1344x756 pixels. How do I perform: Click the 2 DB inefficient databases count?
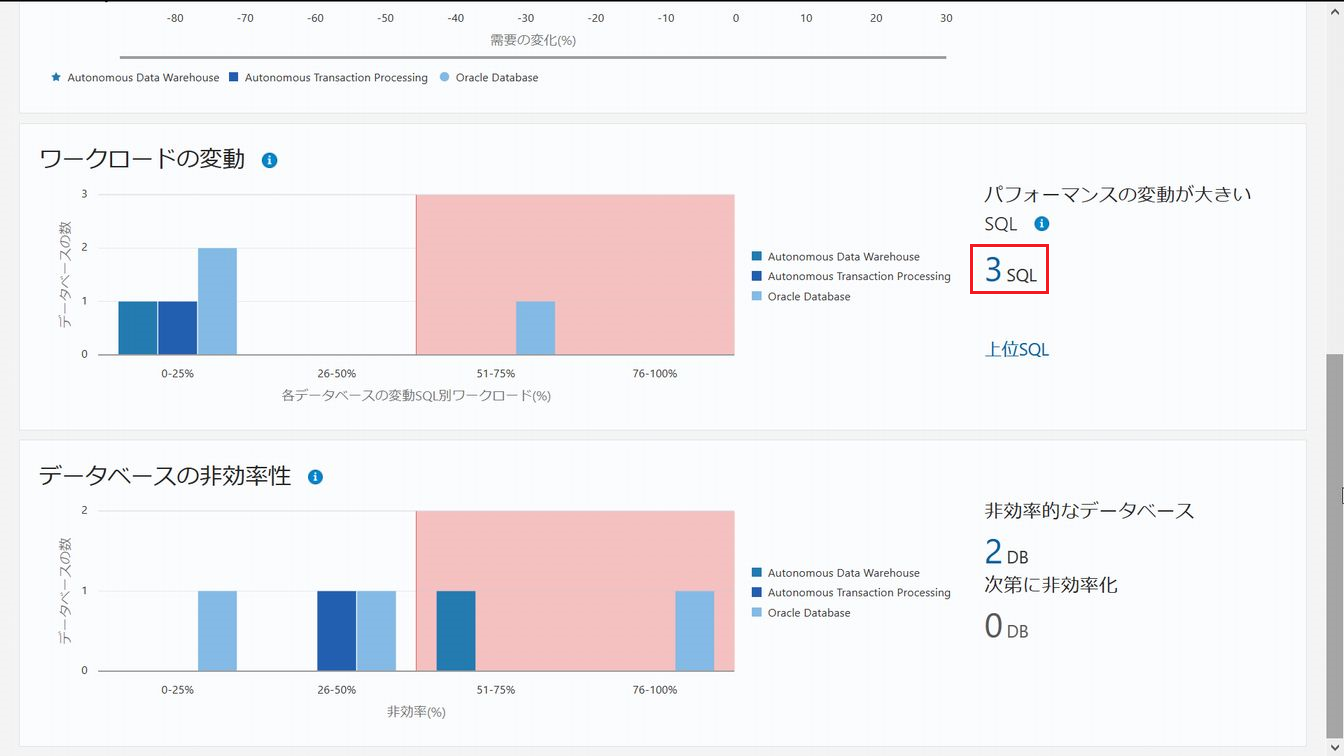point(1006,552)
